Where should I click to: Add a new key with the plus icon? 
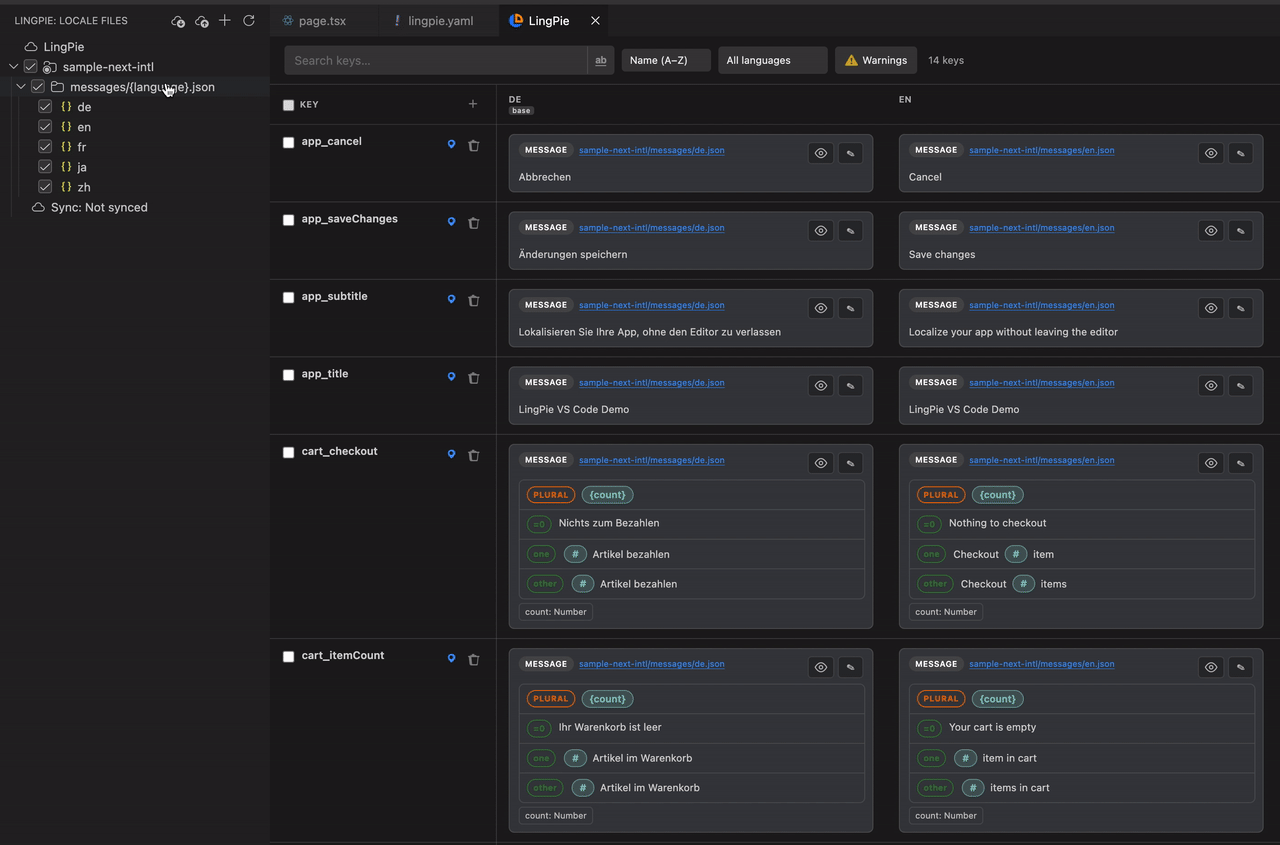[x=473, y=104]
